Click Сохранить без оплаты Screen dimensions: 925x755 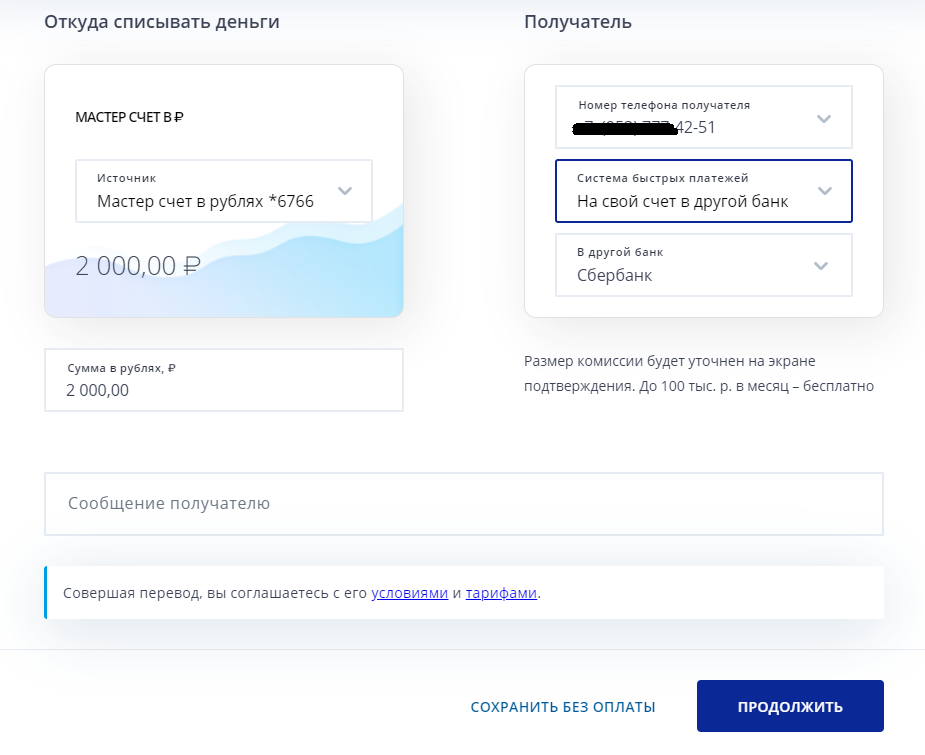tap(563, 707)
